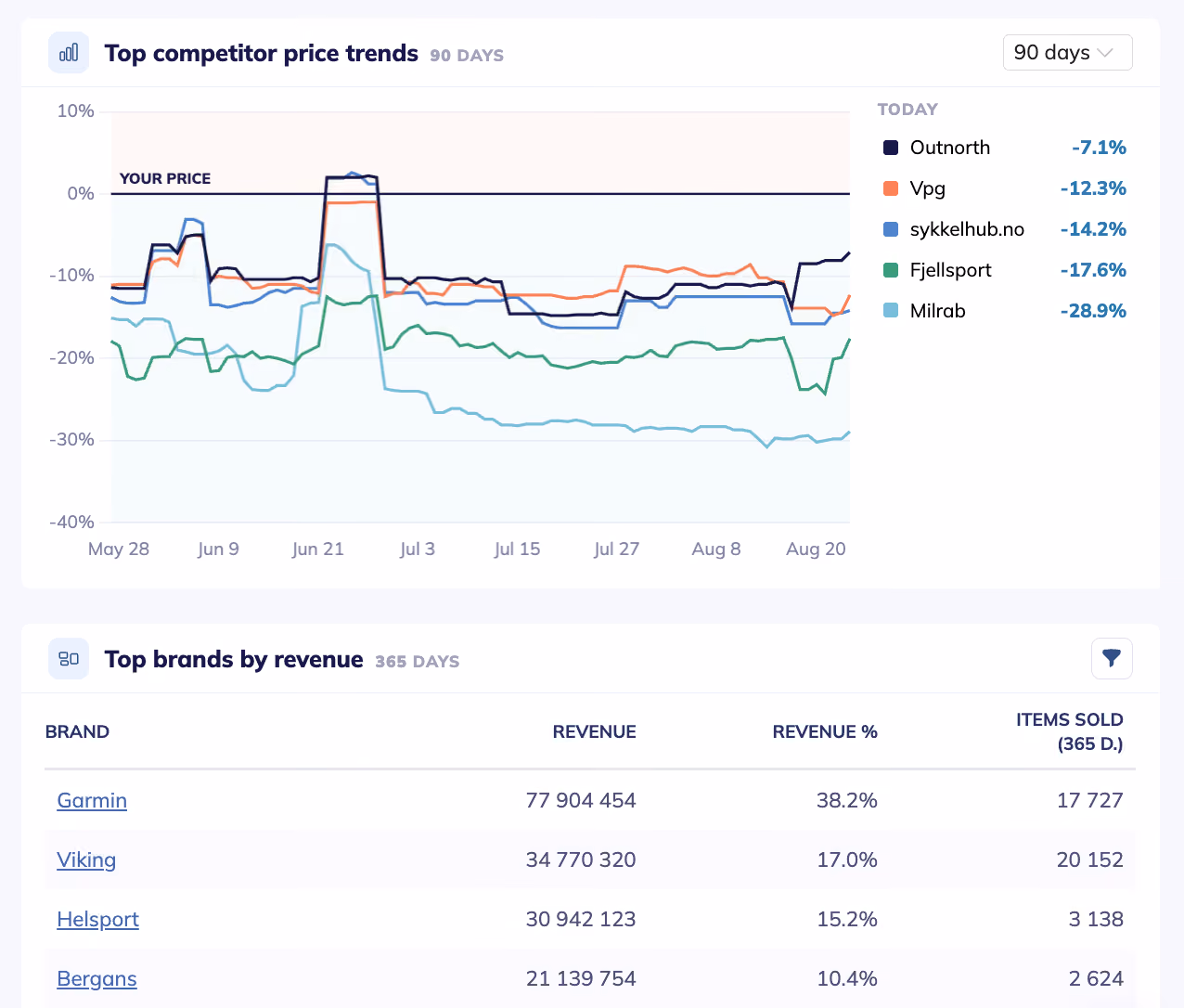Screen dimensions: 1184x1008
Task: Click Outnorth's -7.1% value
Action: [x=1099, y=148]
